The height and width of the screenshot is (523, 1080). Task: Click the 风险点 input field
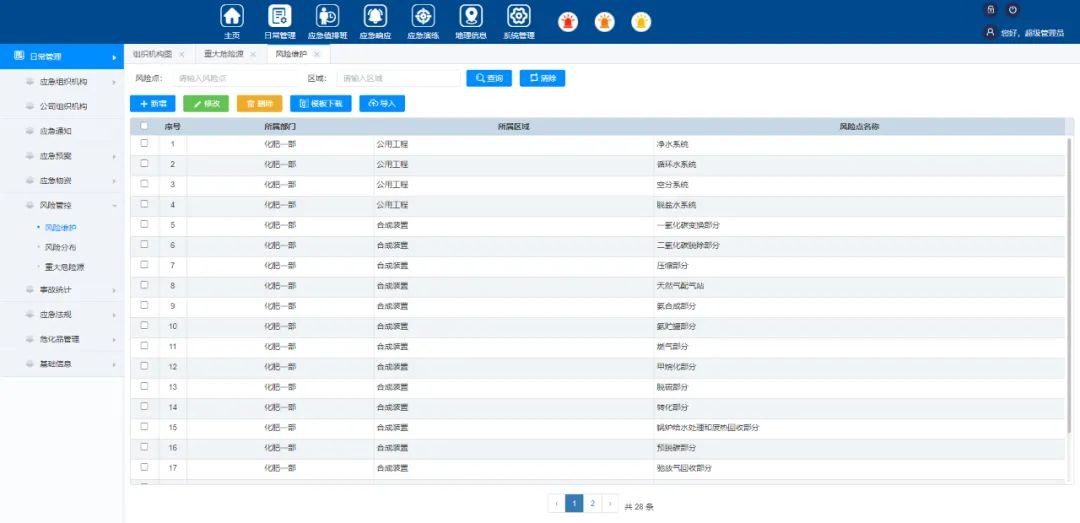coord(236,78)
